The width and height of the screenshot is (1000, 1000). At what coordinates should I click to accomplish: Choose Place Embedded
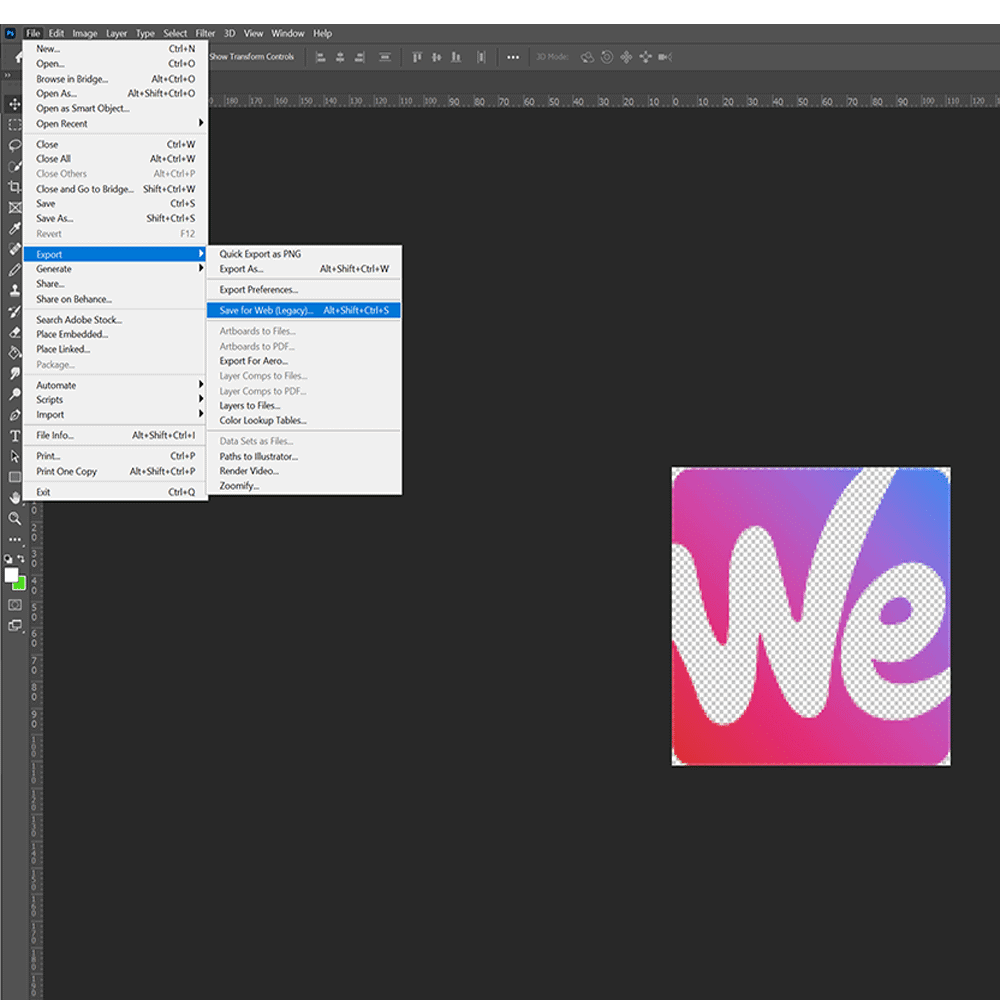point(115,334)
